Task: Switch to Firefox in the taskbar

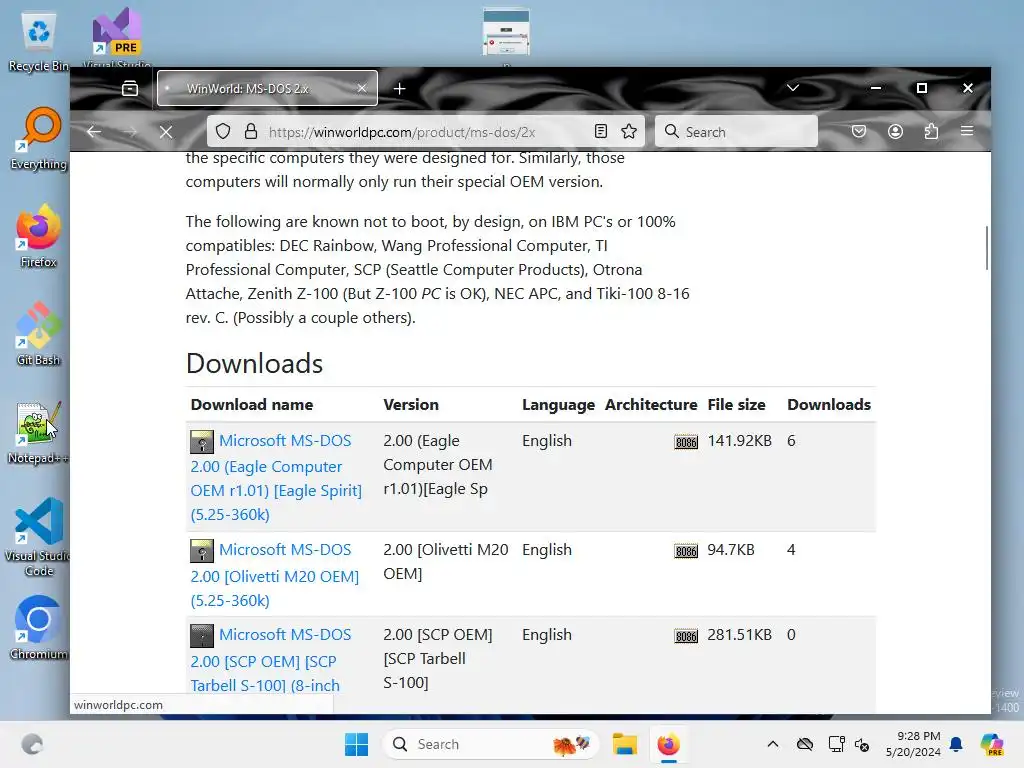Action: [669, 744]
